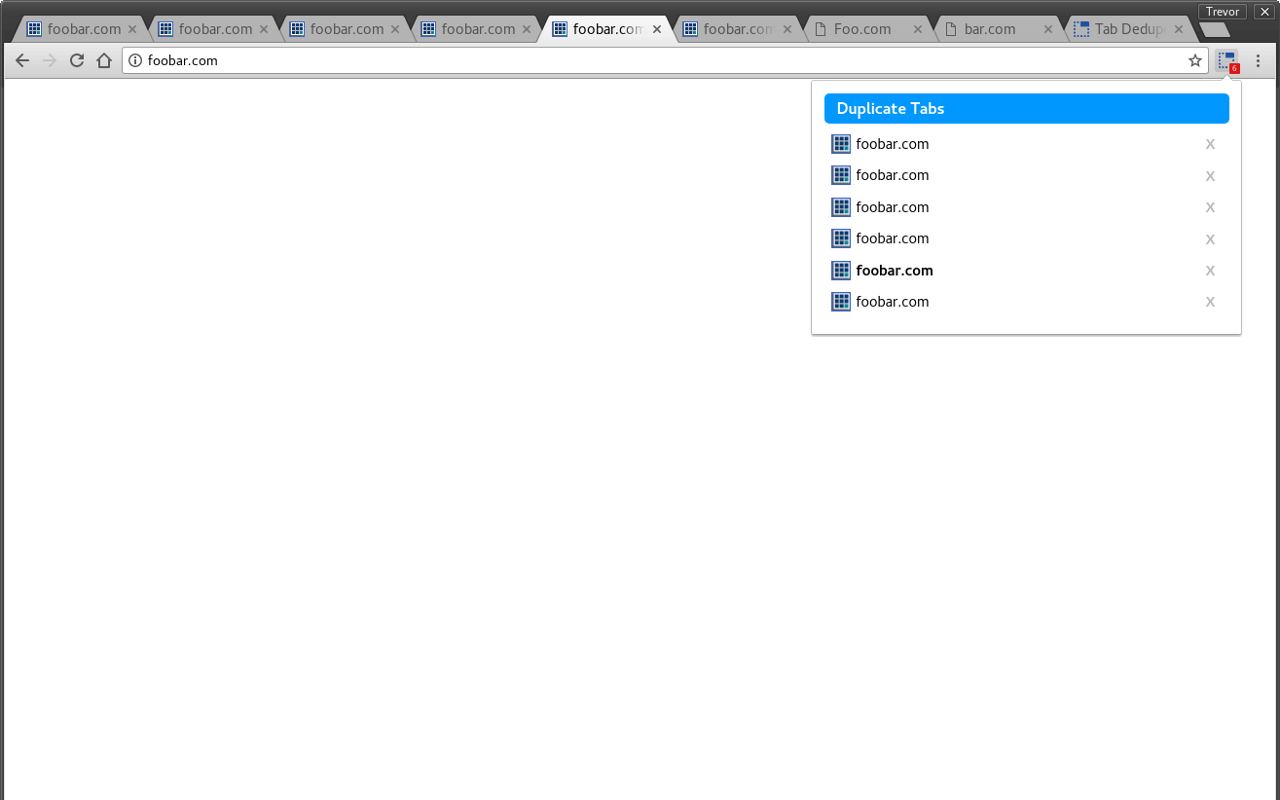Click the Duplicate Tabs header
The width and height of the screenshot is (1280, 800).
[1026, 108]
